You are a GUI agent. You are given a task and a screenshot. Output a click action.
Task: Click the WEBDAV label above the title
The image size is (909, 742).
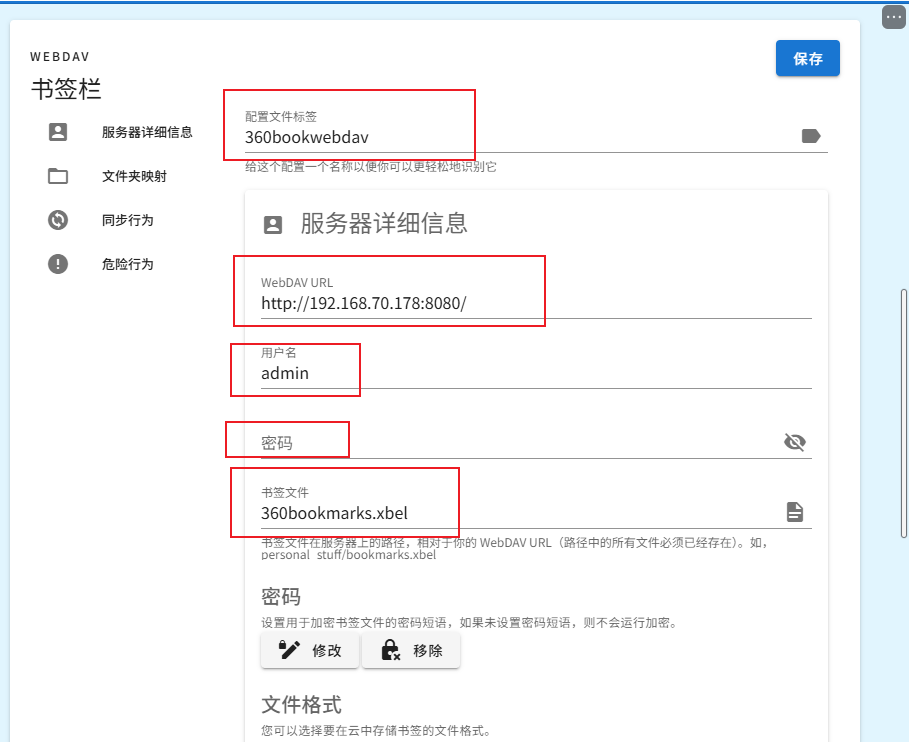60,57
